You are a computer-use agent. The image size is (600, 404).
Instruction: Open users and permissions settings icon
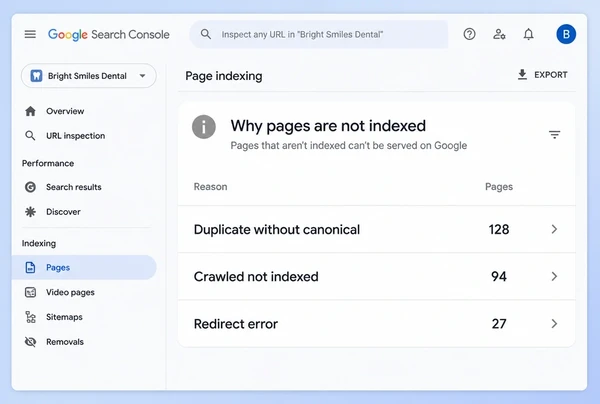click(x=499, y=34)
